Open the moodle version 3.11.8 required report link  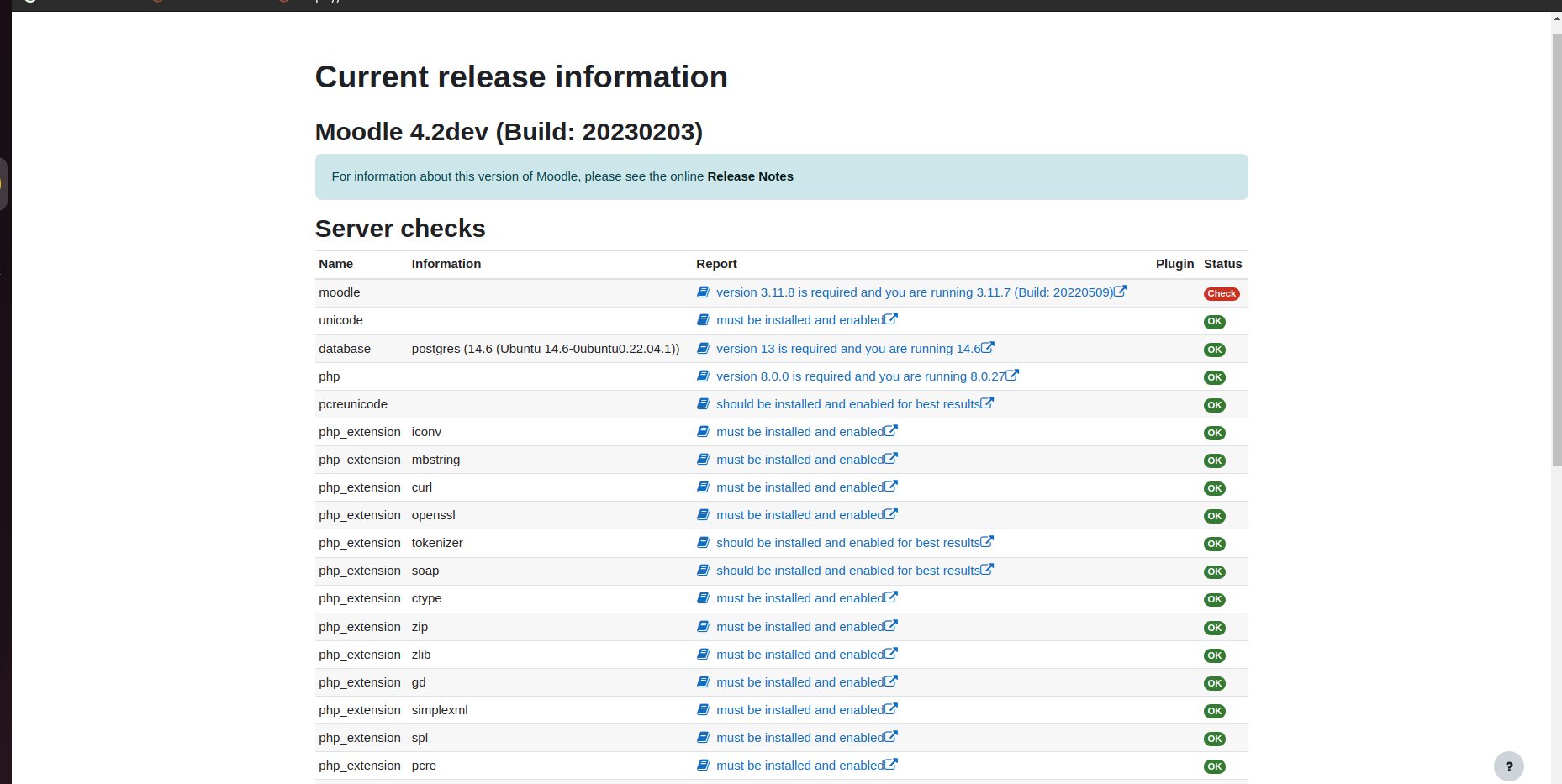[915, 292]
